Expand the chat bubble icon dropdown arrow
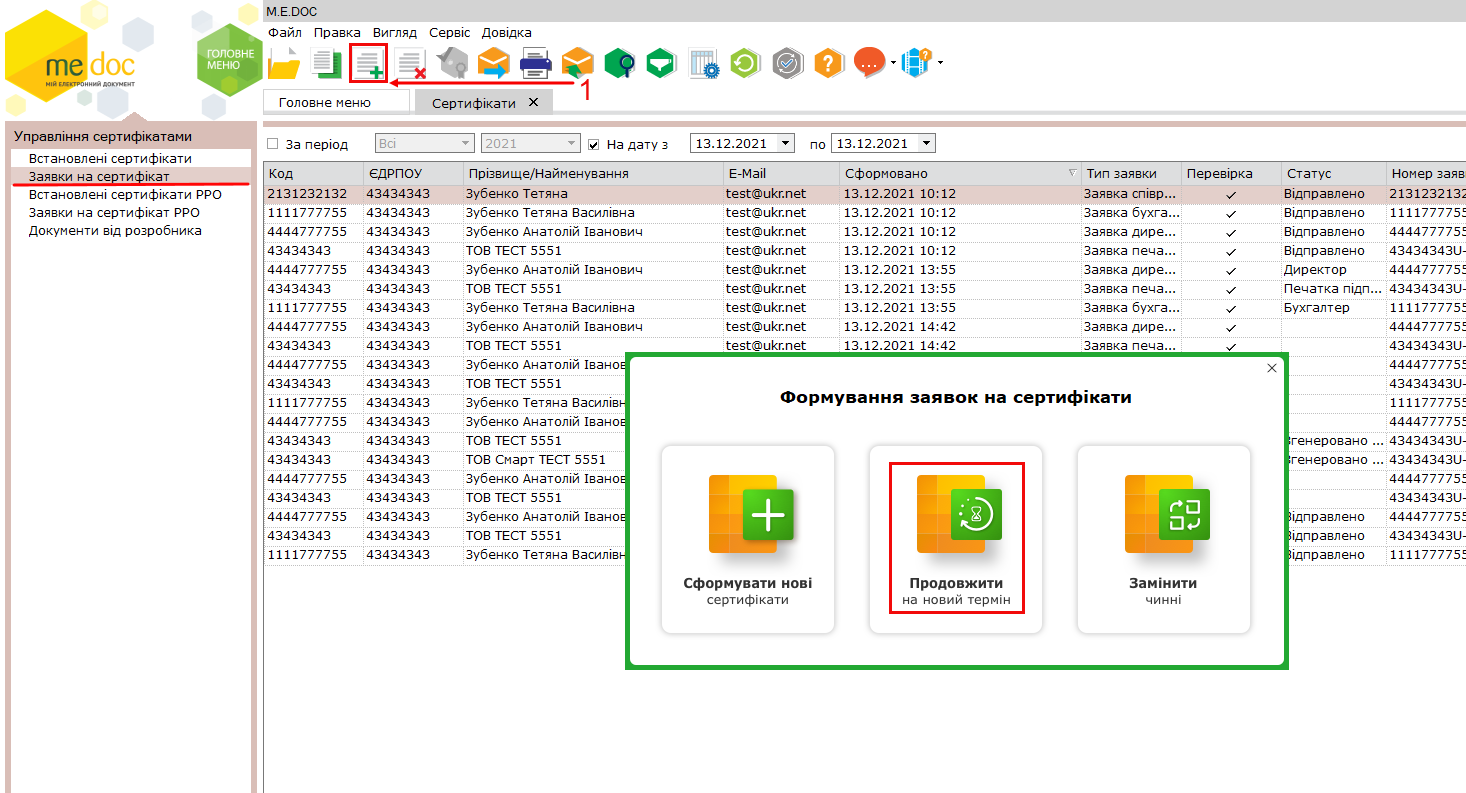The image size is (1466, 793). (892, 64)
